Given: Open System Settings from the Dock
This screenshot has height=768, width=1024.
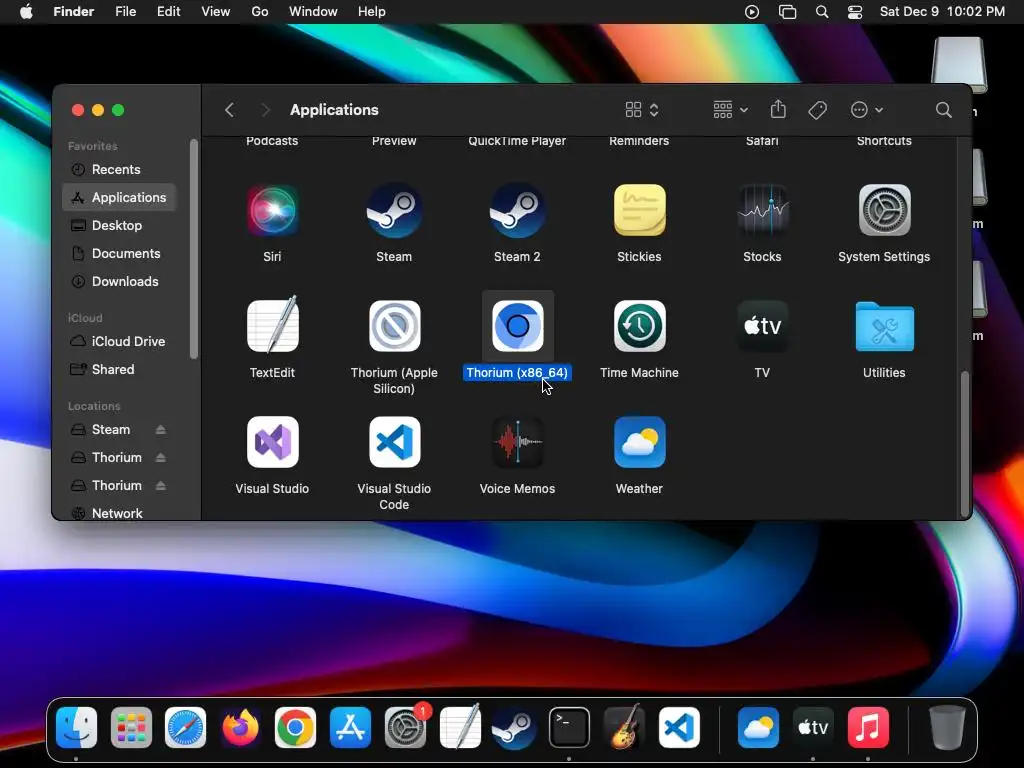Looking at the screenshot, I should [405, 727].
